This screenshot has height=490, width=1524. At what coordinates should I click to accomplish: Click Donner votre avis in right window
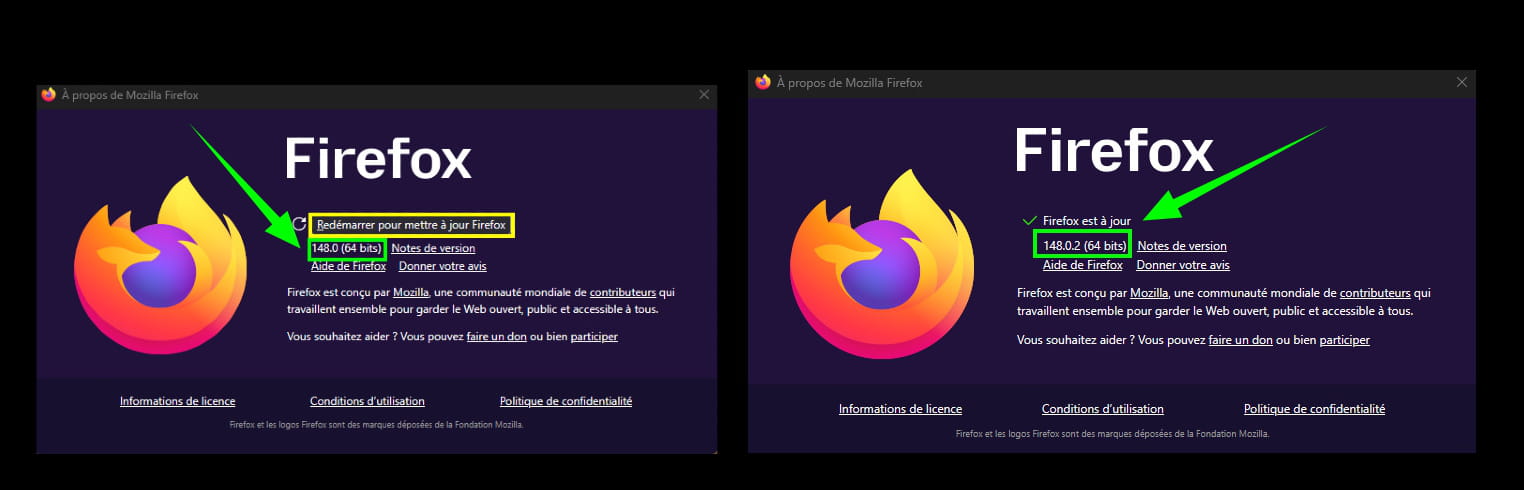[1183, 265]
